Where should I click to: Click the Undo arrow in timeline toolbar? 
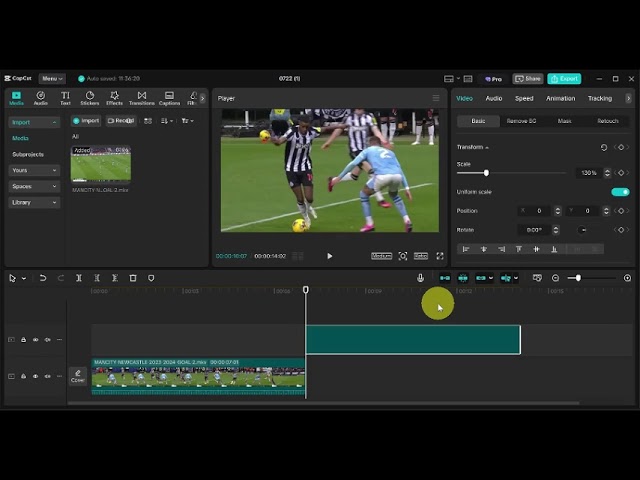(x=42, y=278)
